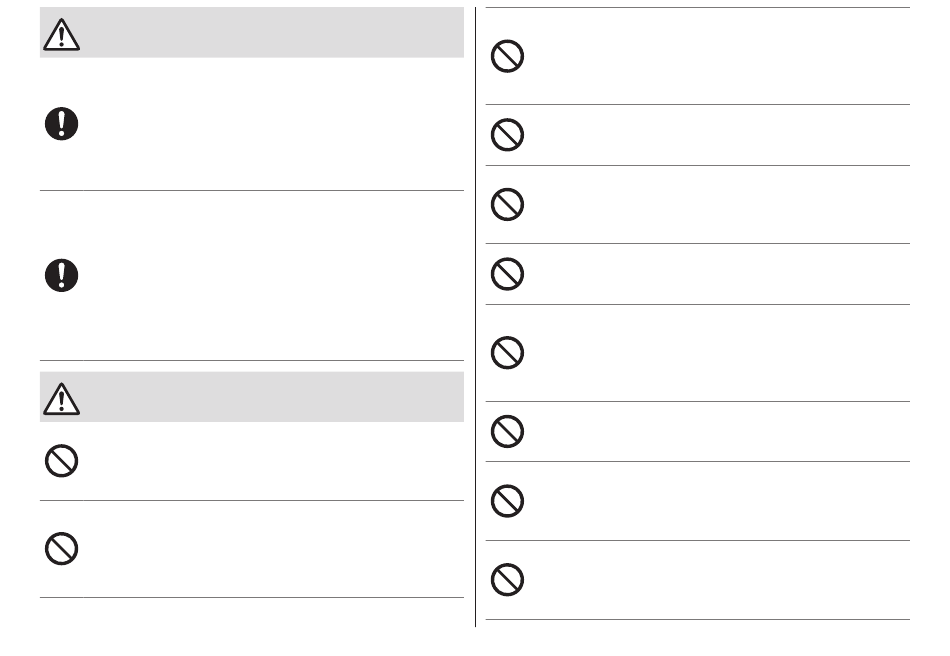The width and height of the screenshot is (950, 656).
Task: Click the warning triangle in the lower gray header
Action: [61, 399]
